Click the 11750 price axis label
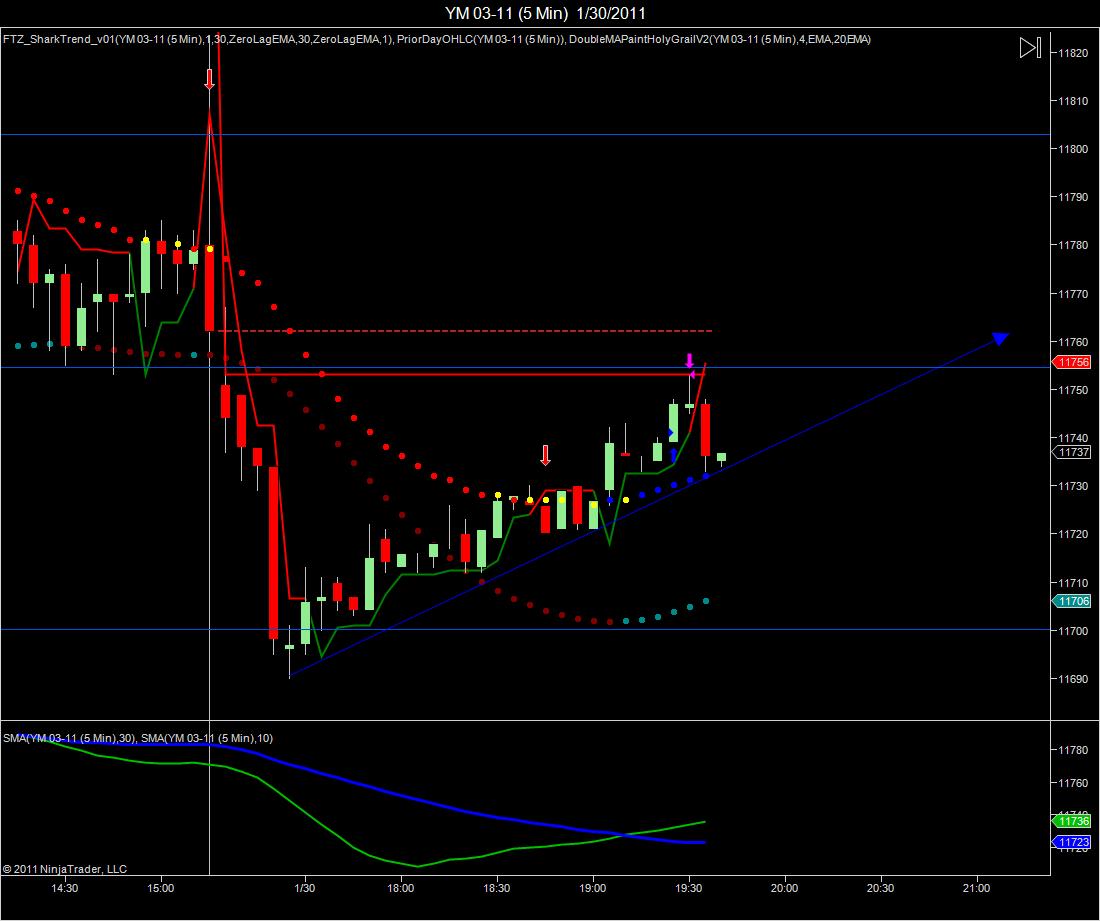 1073,390
